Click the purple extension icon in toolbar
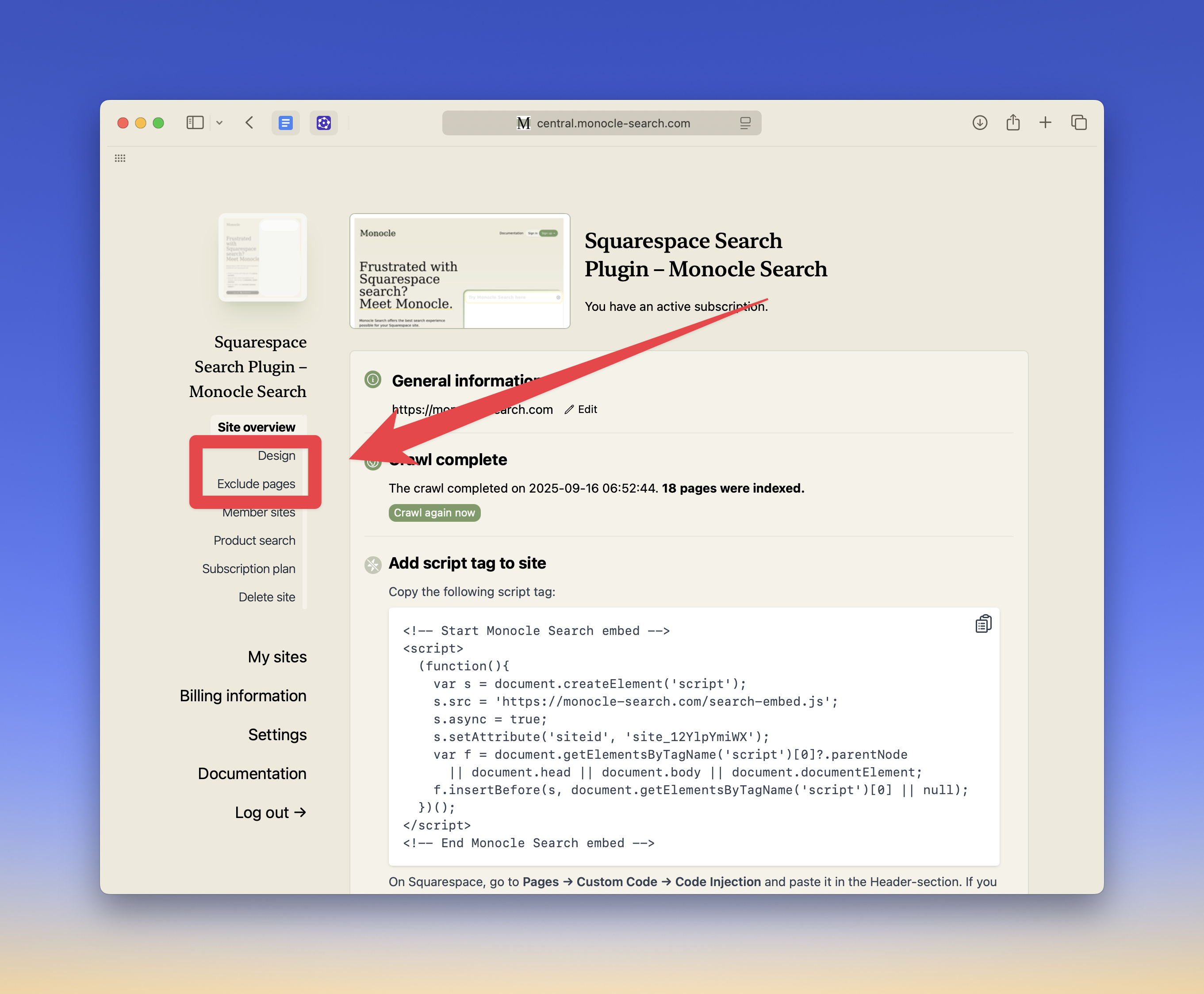 [x=324, y=122]
